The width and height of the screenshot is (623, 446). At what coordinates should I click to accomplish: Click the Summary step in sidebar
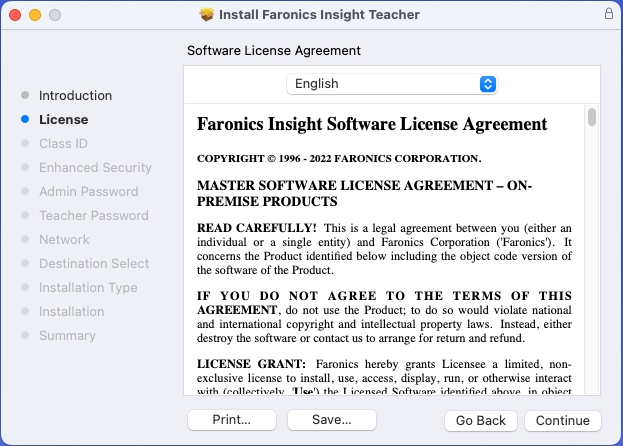[67, 336]
